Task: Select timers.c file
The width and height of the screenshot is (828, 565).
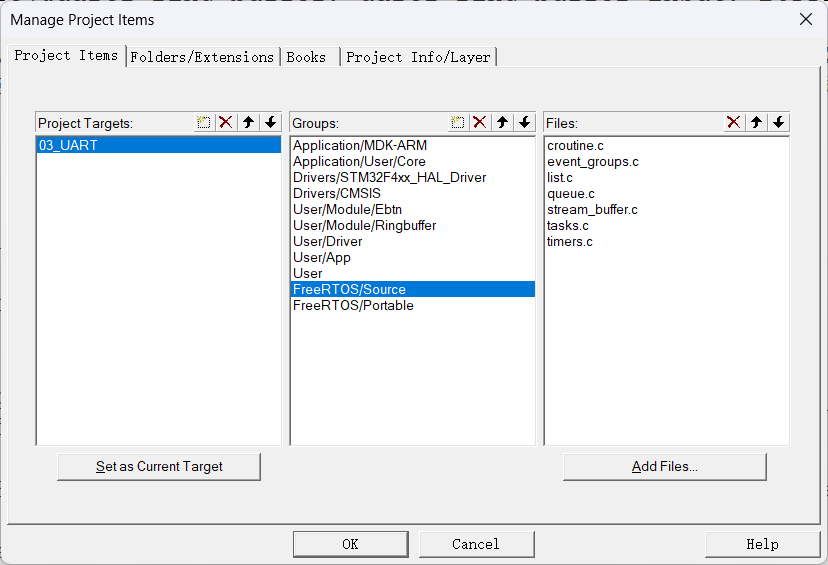Action: pyautogui.click(x=666, y=241)
